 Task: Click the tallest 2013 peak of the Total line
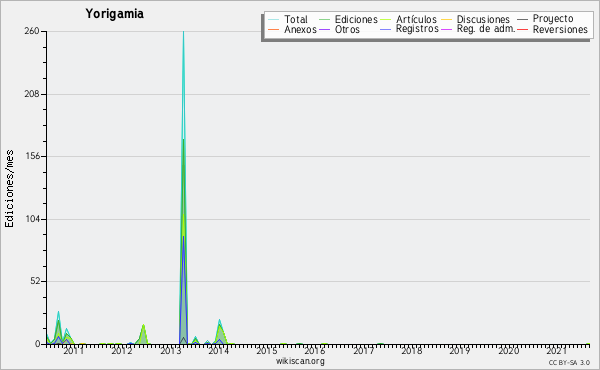coord(184,32)
